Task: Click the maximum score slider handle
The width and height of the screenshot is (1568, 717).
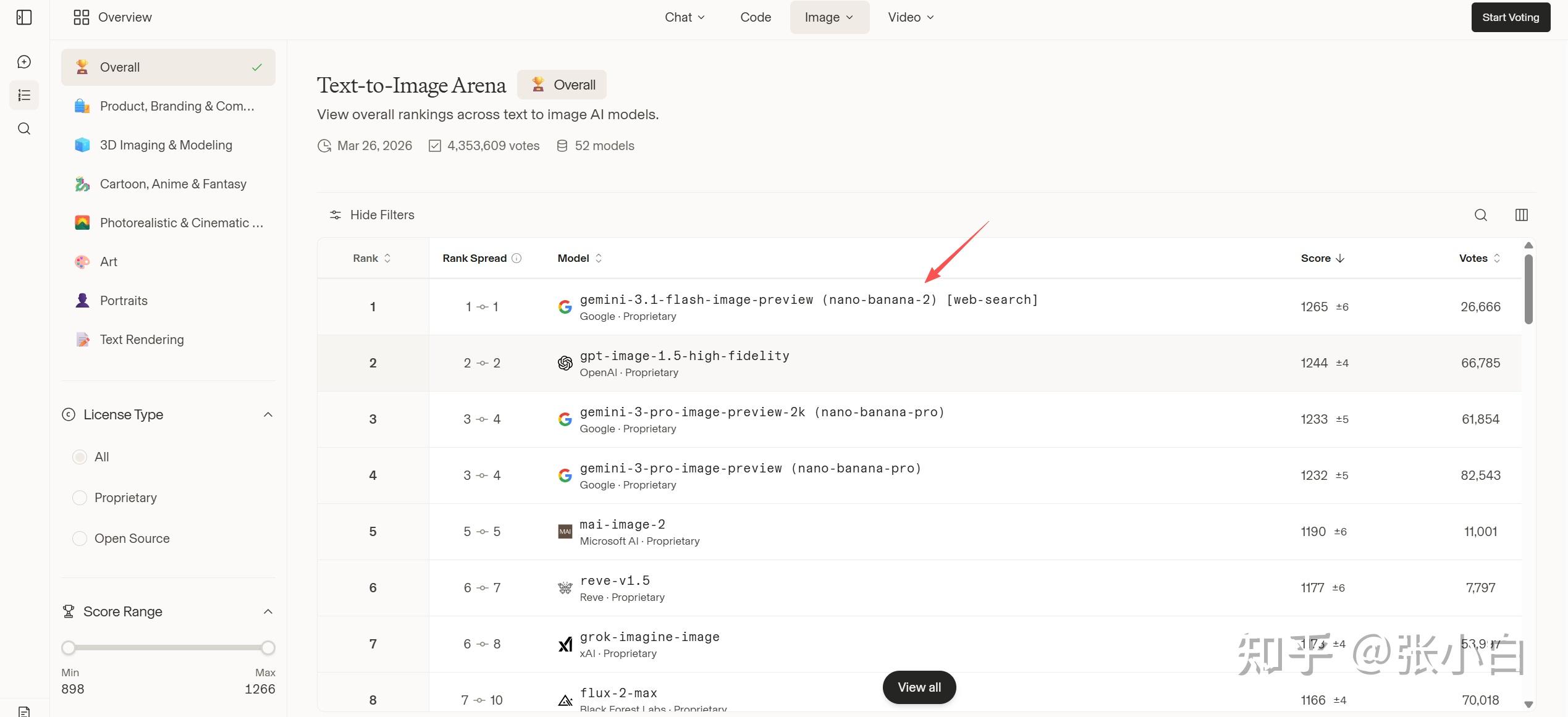Action: (268, 648)
